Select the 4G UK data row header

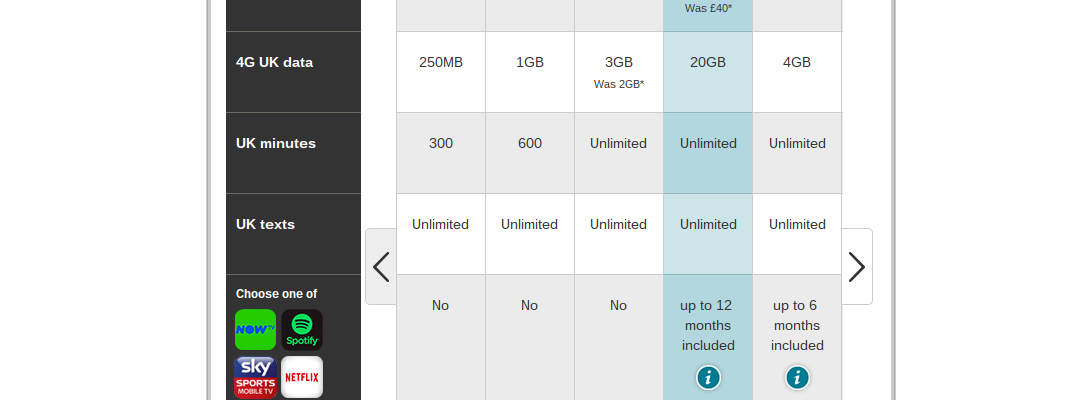tap(294, 72)
